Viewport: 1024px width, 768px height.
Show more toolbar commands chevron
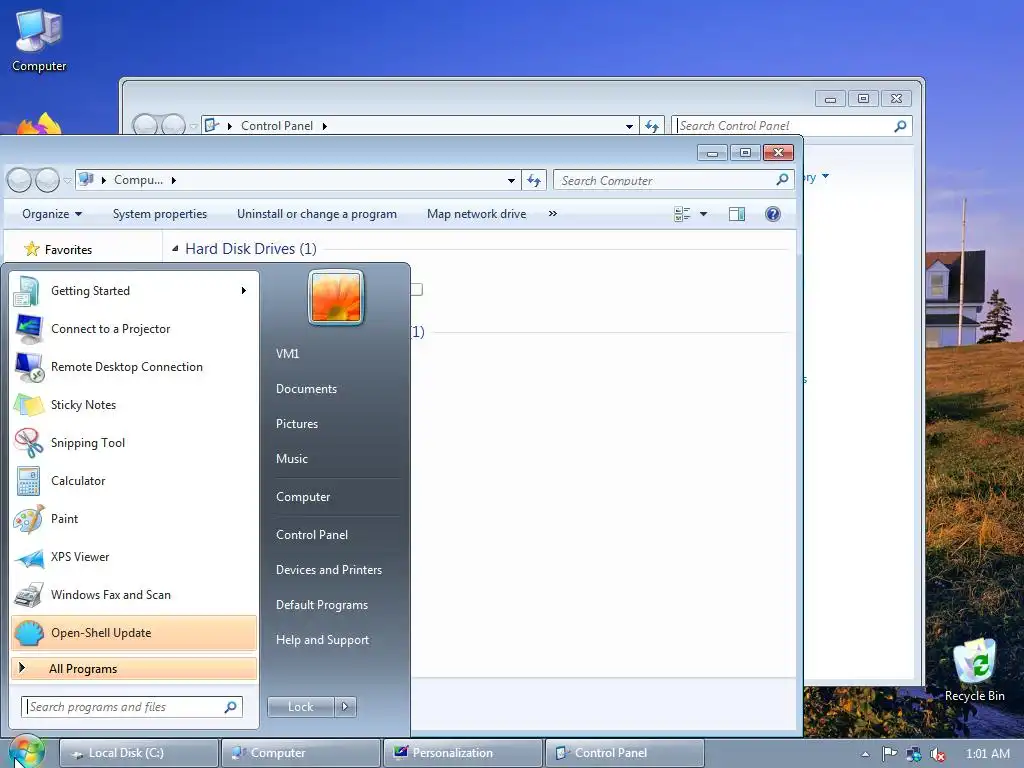click(552, 214)
